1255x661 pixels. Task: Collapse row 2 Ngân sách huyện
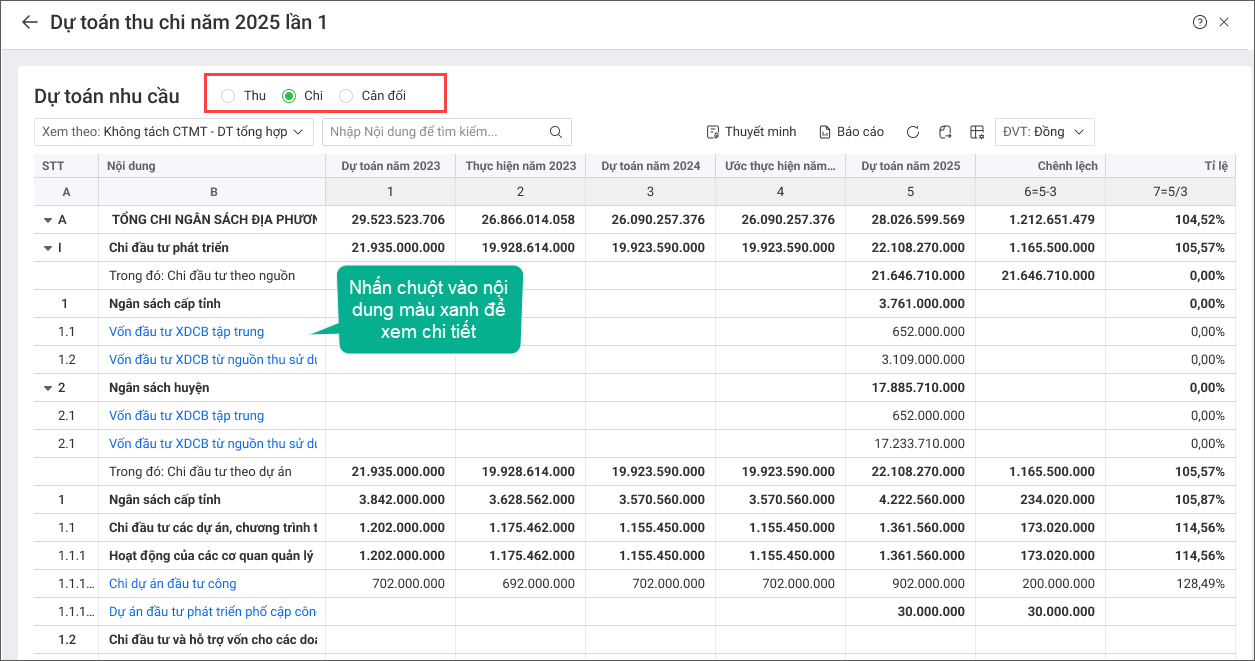(x=48, y=388)
